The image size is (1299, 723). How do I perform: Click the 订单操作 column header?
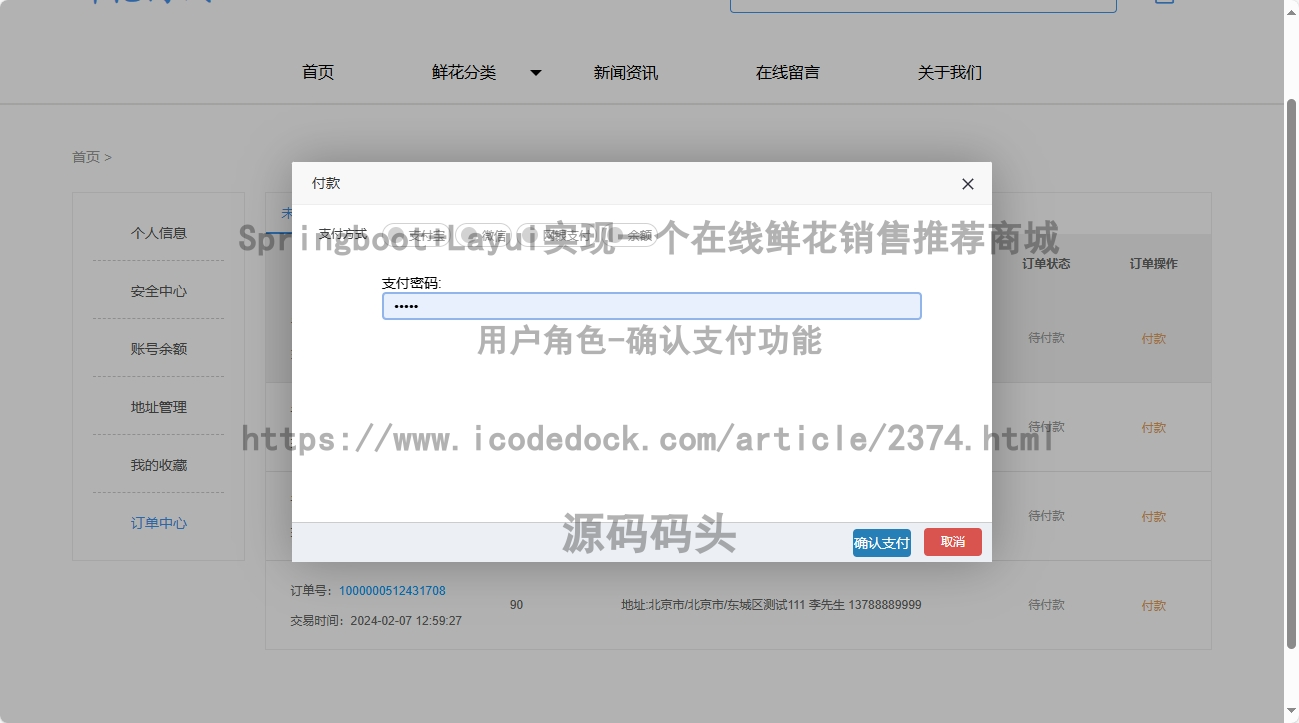[1154, 264]
